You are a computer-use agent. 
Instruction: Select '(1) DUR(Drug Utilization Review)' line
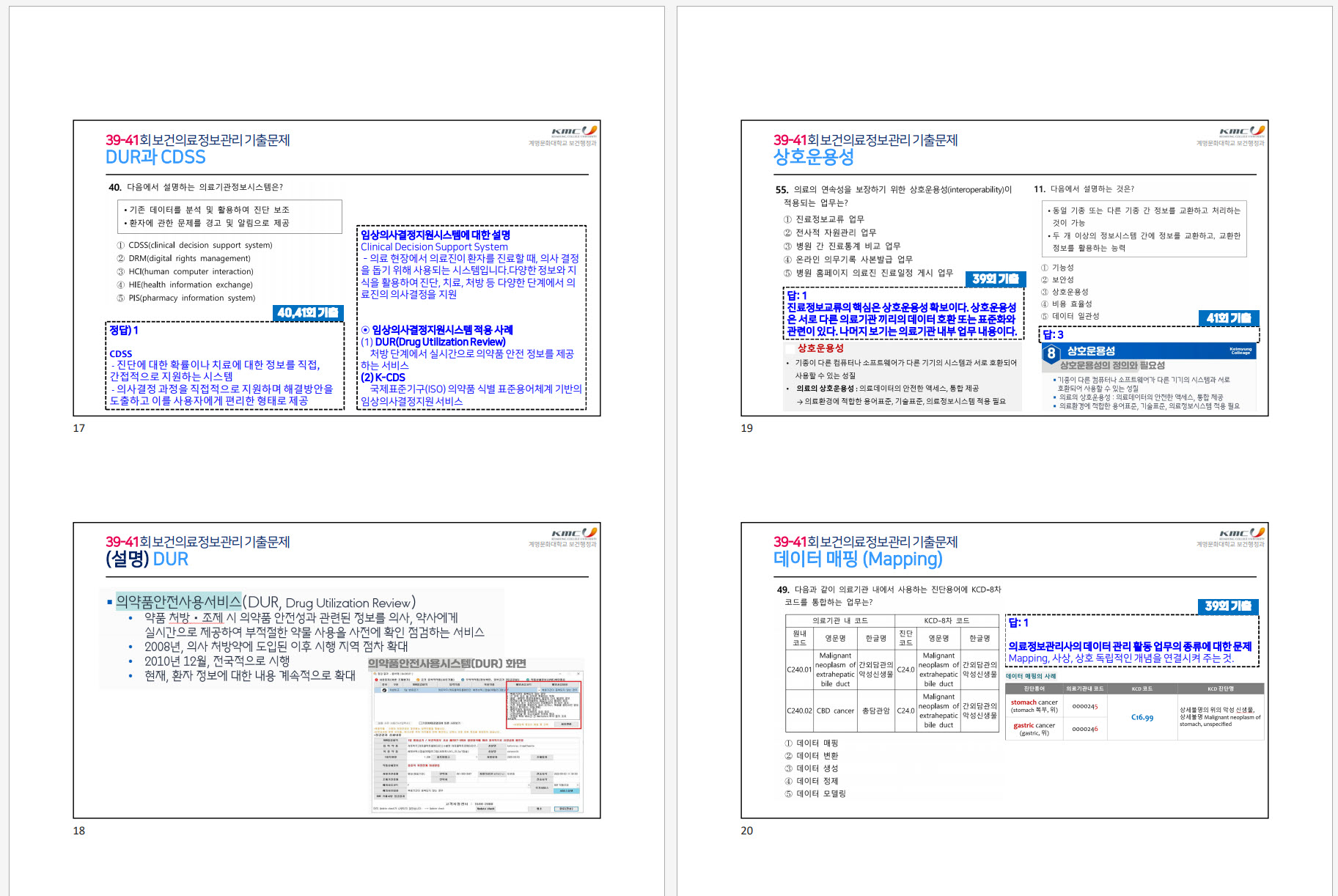pyautogui.click(x=433, y=342)
